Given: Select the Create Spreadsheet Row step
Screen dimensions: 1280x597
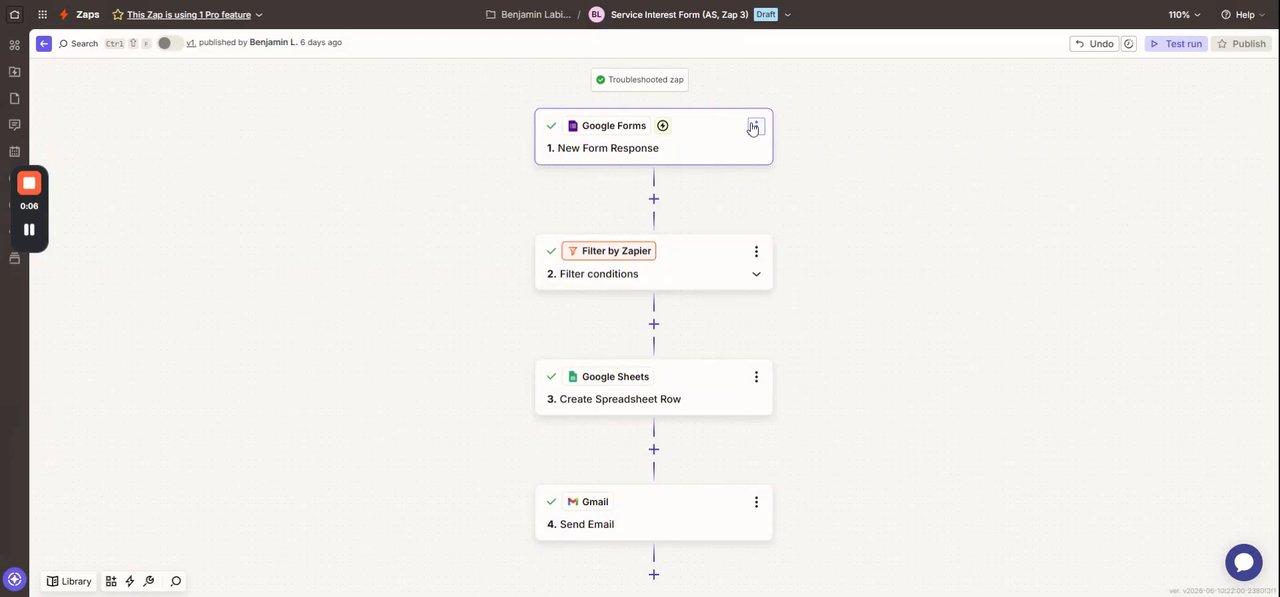Looking at the screenshot, I should (654, 387).
